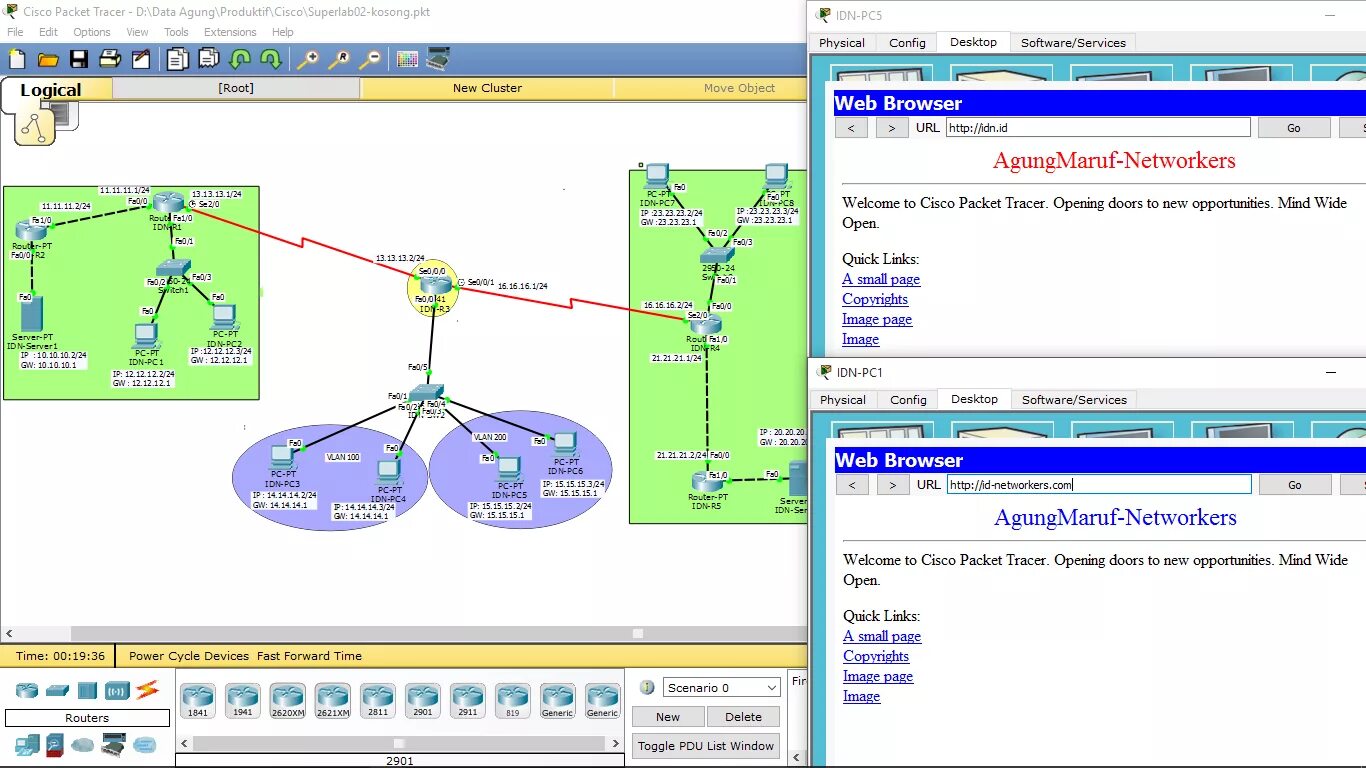The height and width of the screenshot is (768, 1366).
Task: Select the Security devices category icon
Action: click(x=55, y=745)
